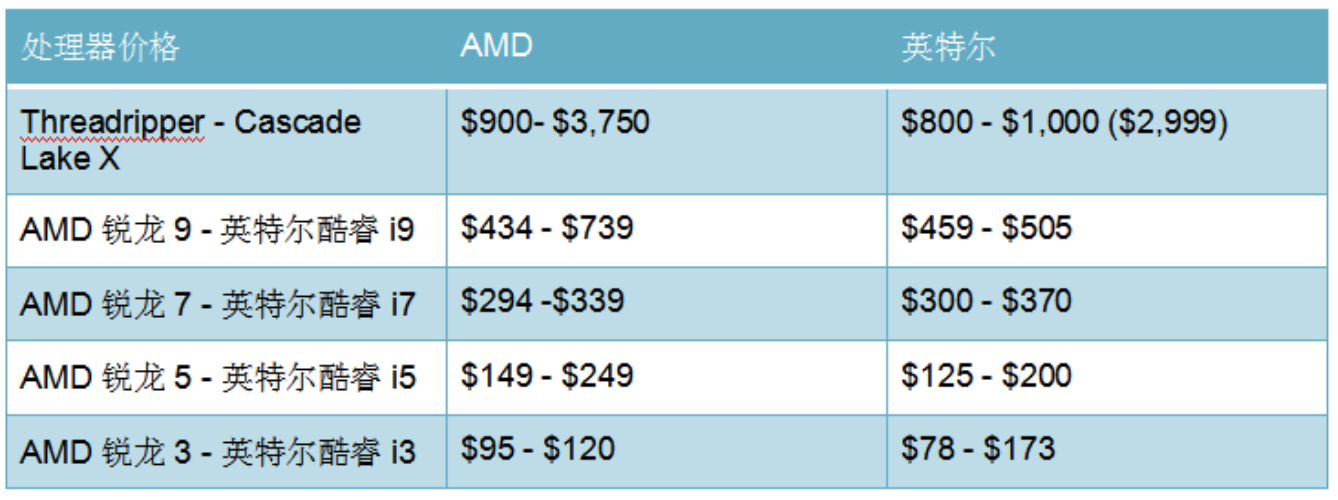Select the AMD 锐龙 7 row label
This screenshot has height=500, width=1338.
click(226, 304)
